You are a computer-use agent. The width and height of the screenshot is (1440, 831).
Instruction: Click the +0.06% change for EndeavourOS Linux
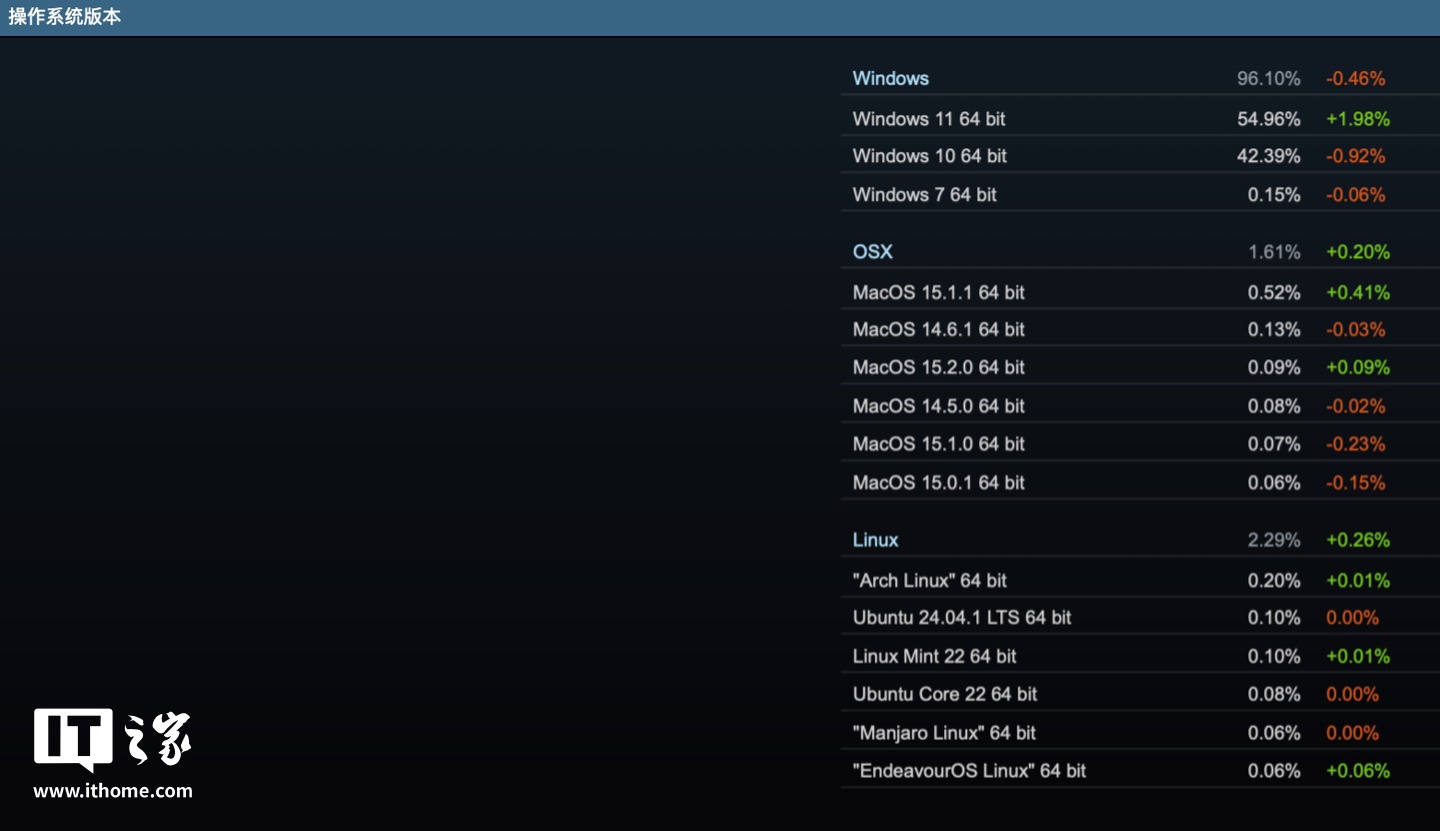(x=1358, y=771)
